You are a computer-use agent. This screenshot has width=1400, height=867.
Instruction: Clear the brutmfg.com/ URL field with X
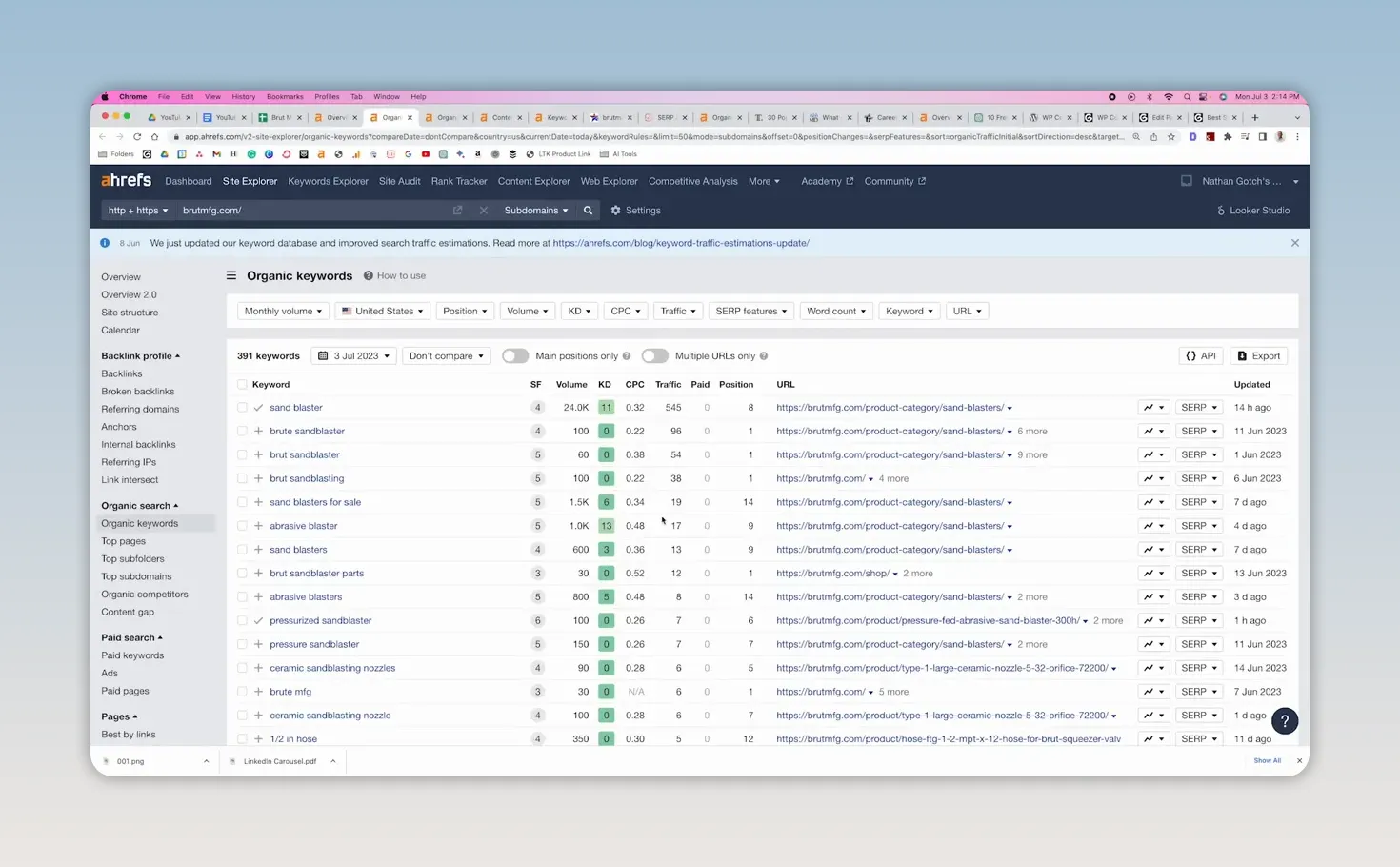coord(483,211)
